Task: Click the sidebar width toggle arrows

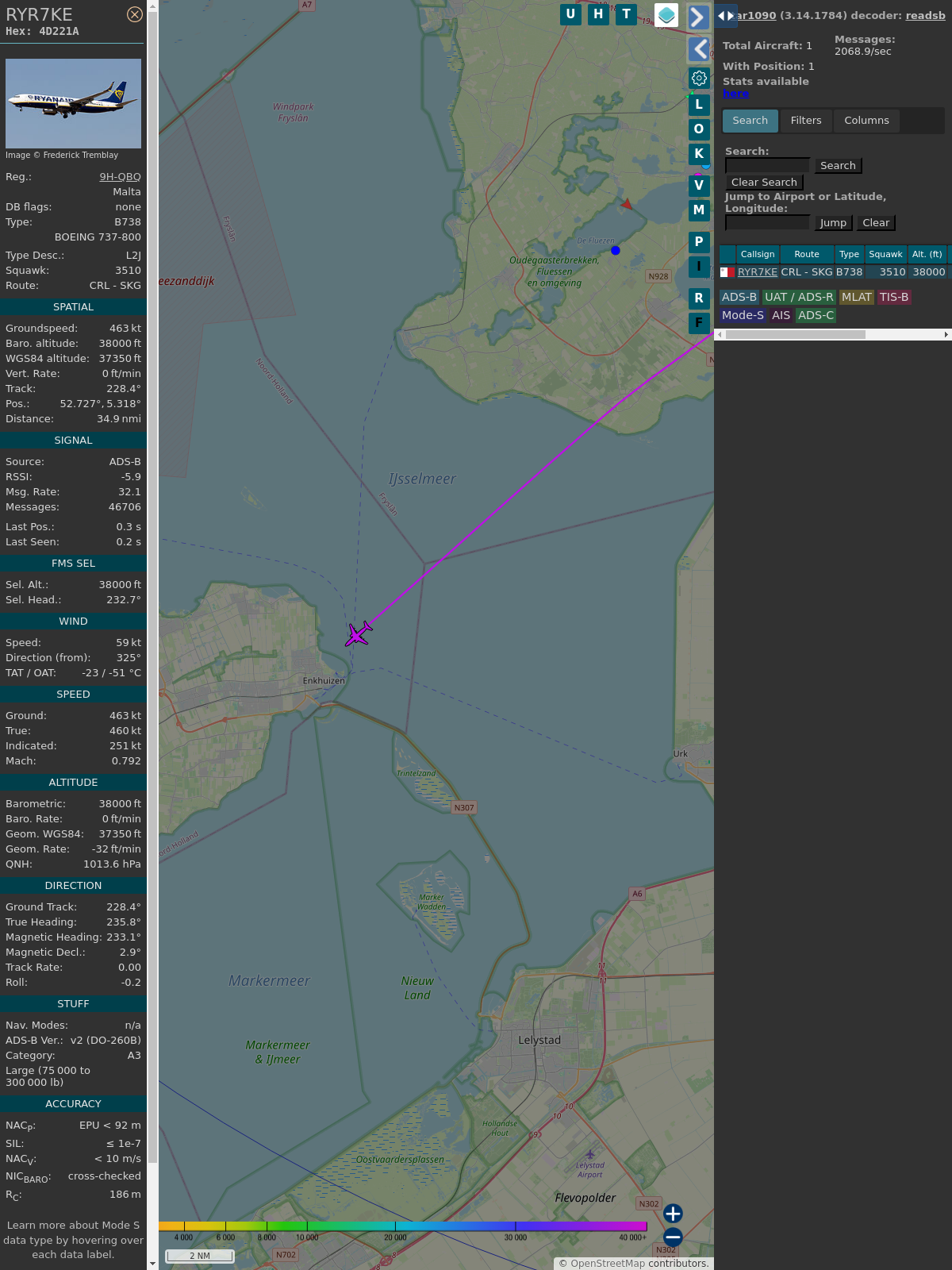Action: point(725,16)
